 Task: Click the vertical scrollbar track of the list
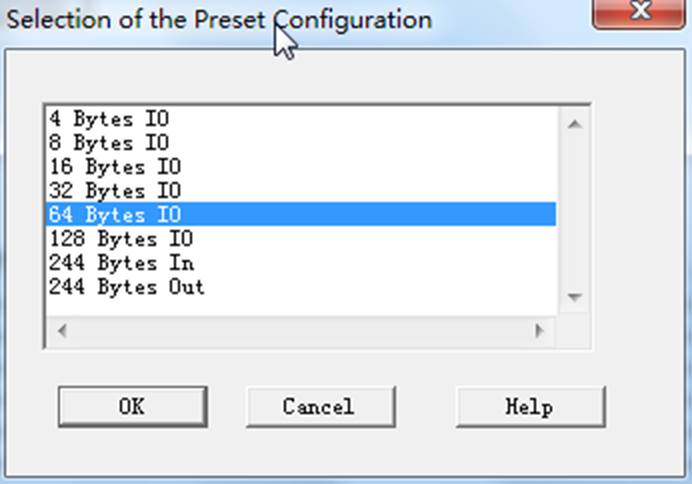574,211
